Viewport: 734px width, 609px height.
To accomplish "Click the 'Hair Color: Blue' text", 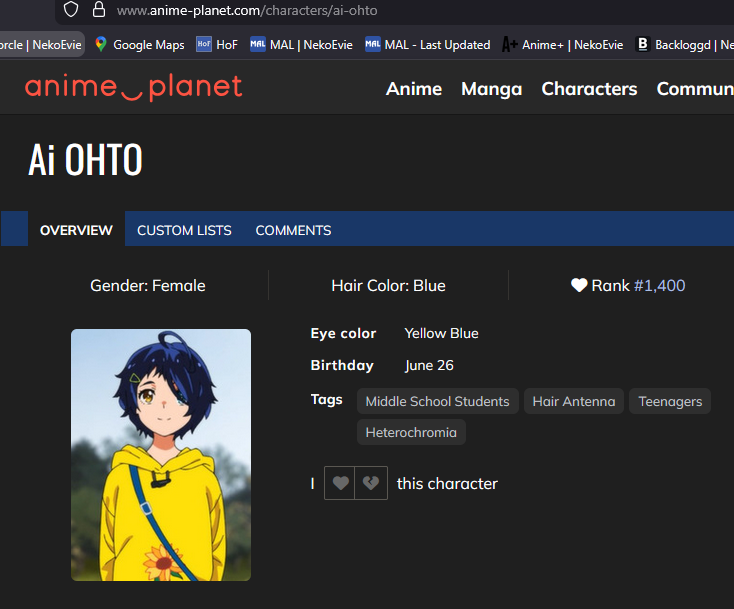I will (389, 285).
